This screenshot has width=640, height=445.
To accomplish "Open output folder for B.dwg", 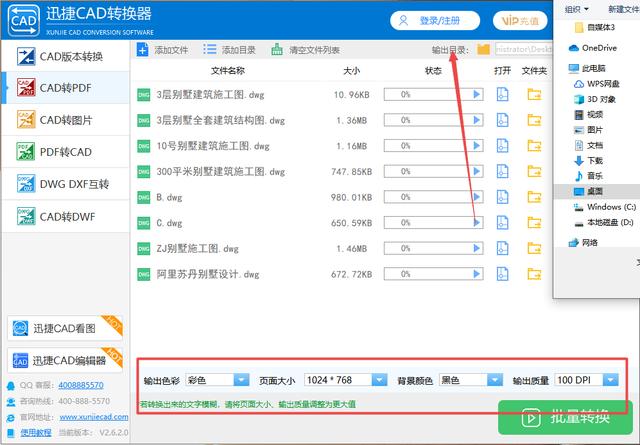I will pos(534,197).
